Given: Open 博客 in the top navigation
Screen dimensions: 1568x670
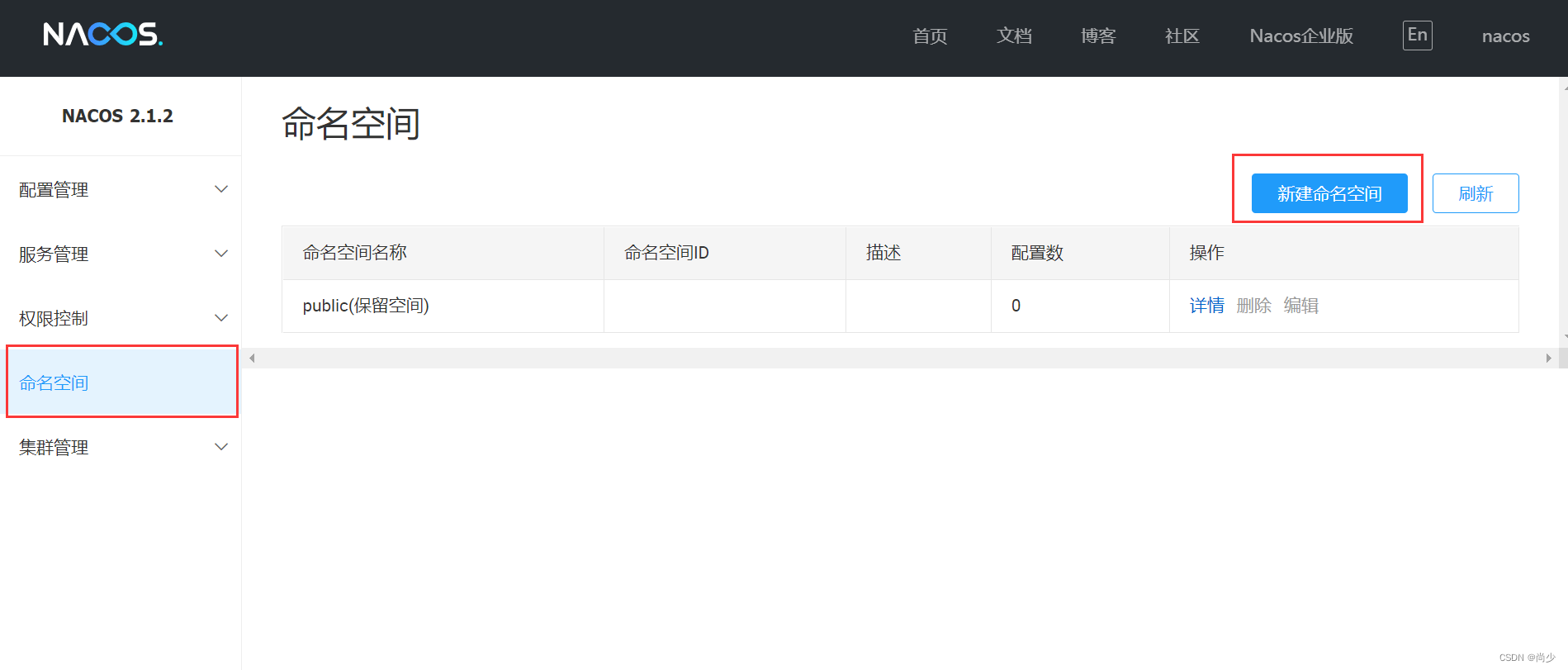Looking at the screenshot, I should pos(1098,36).
